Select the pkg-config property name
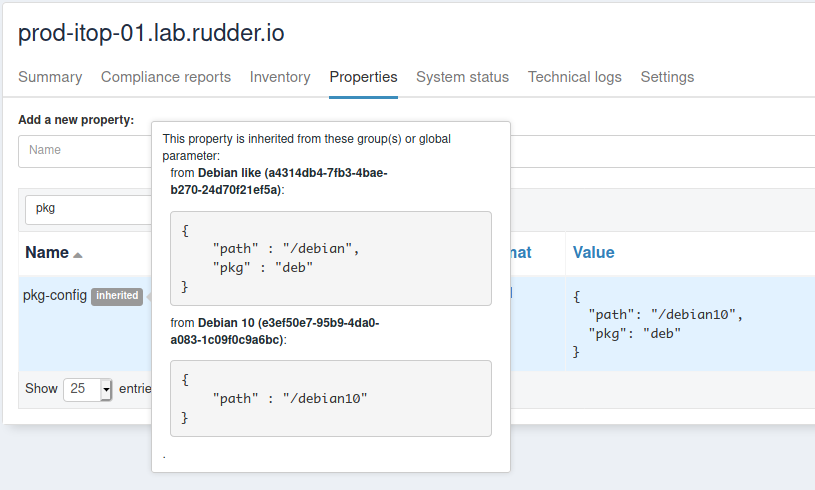 point(54,295)
